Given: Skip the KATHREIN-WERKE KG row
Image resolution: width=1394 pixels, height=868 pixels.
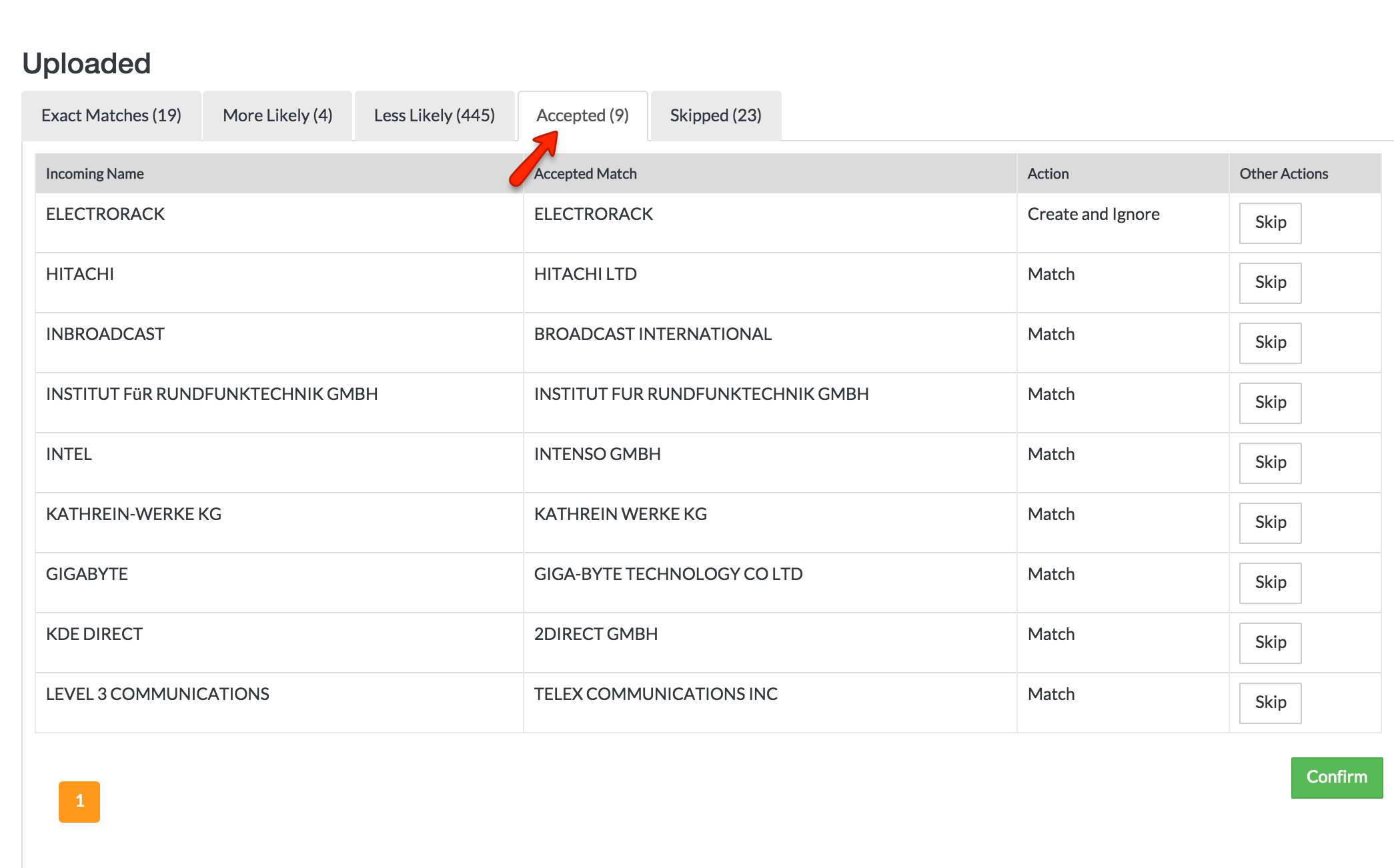Looking at the screenshot, I should click(x=1269, y=523).
